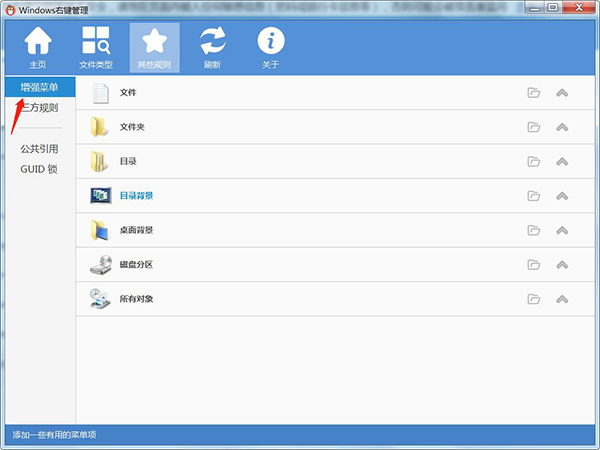Image resolution: width=600 pixels, height=450 pixels.
Task: Collapse the 桌面背景 row chevron
Action: click(x=562, y=230)
